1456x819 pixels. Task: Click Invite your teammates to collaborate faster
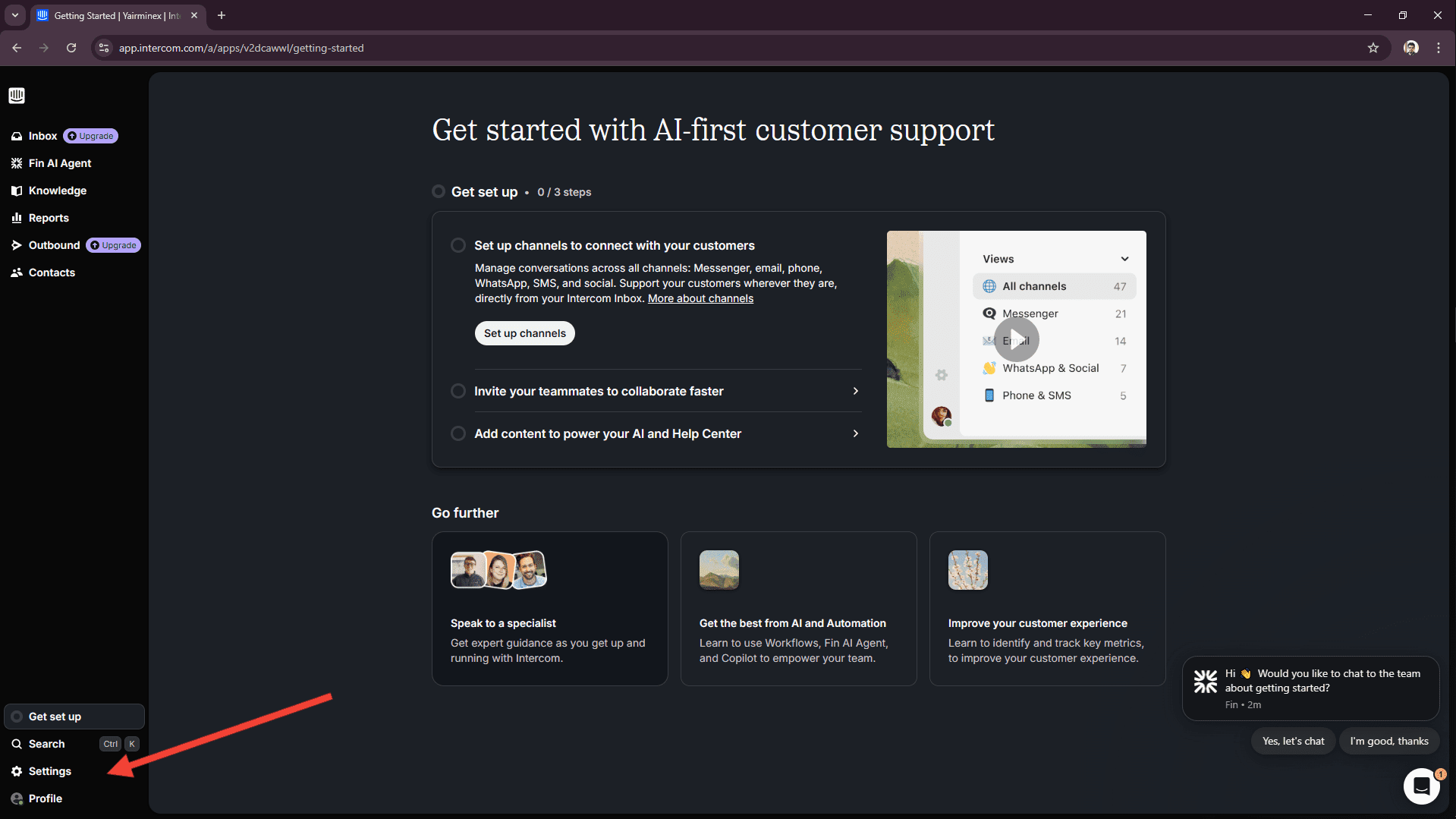[599, 391]
